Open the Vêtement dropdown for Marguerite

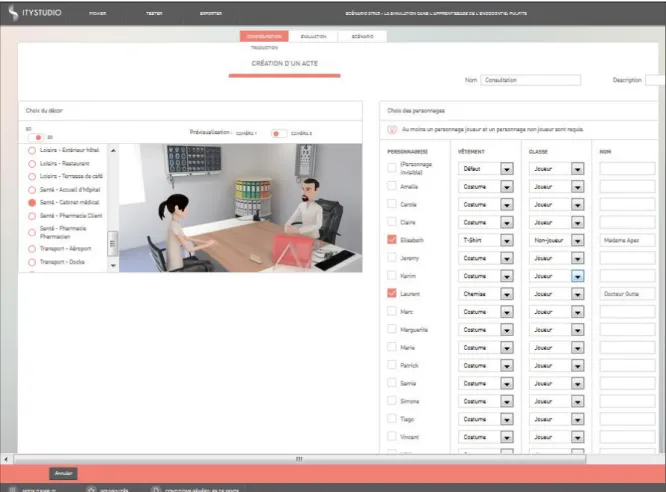(486, 330)
